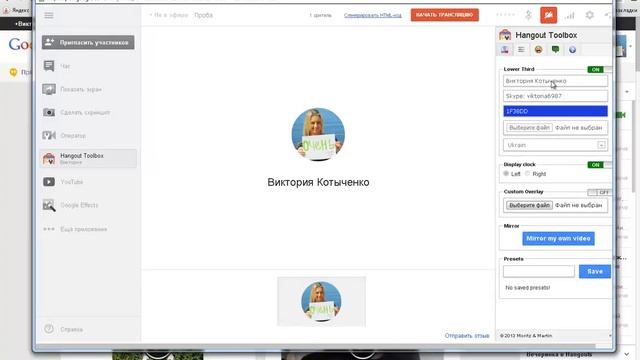Switch to Toolbox Lower Third tab
This screenshot has width=640, height=360.
click(x=505, y=50)
